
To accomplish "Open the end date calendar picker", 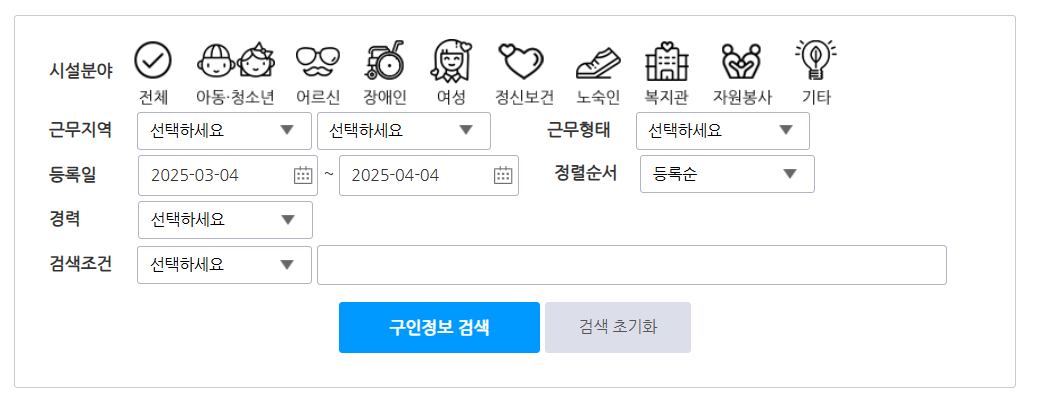I will (x=503, y=175).
